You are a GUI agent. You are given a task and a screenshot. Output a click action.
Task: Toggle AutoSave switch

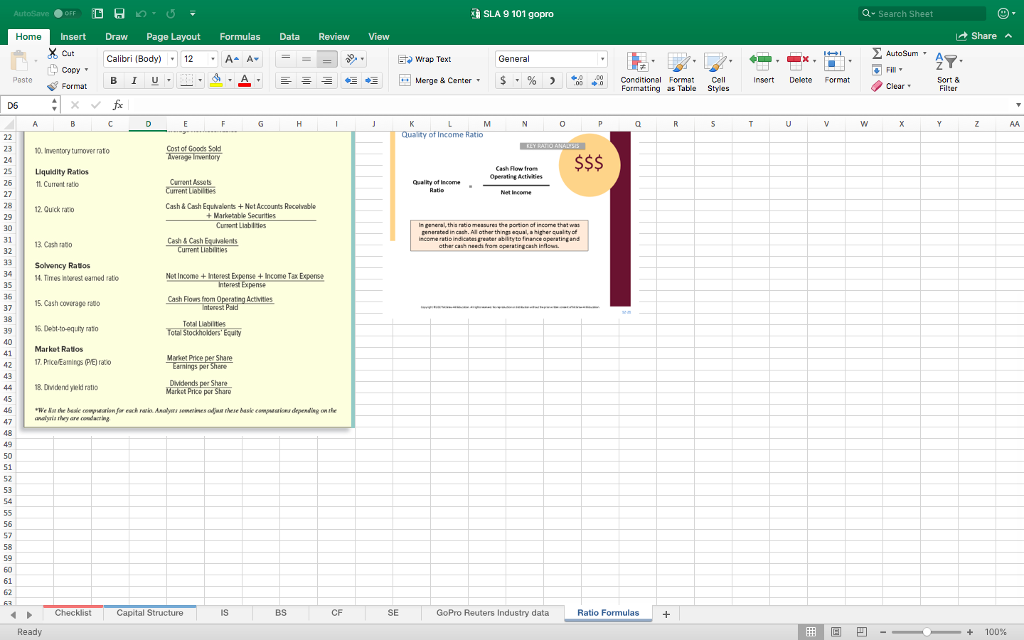tap(65, 13)
